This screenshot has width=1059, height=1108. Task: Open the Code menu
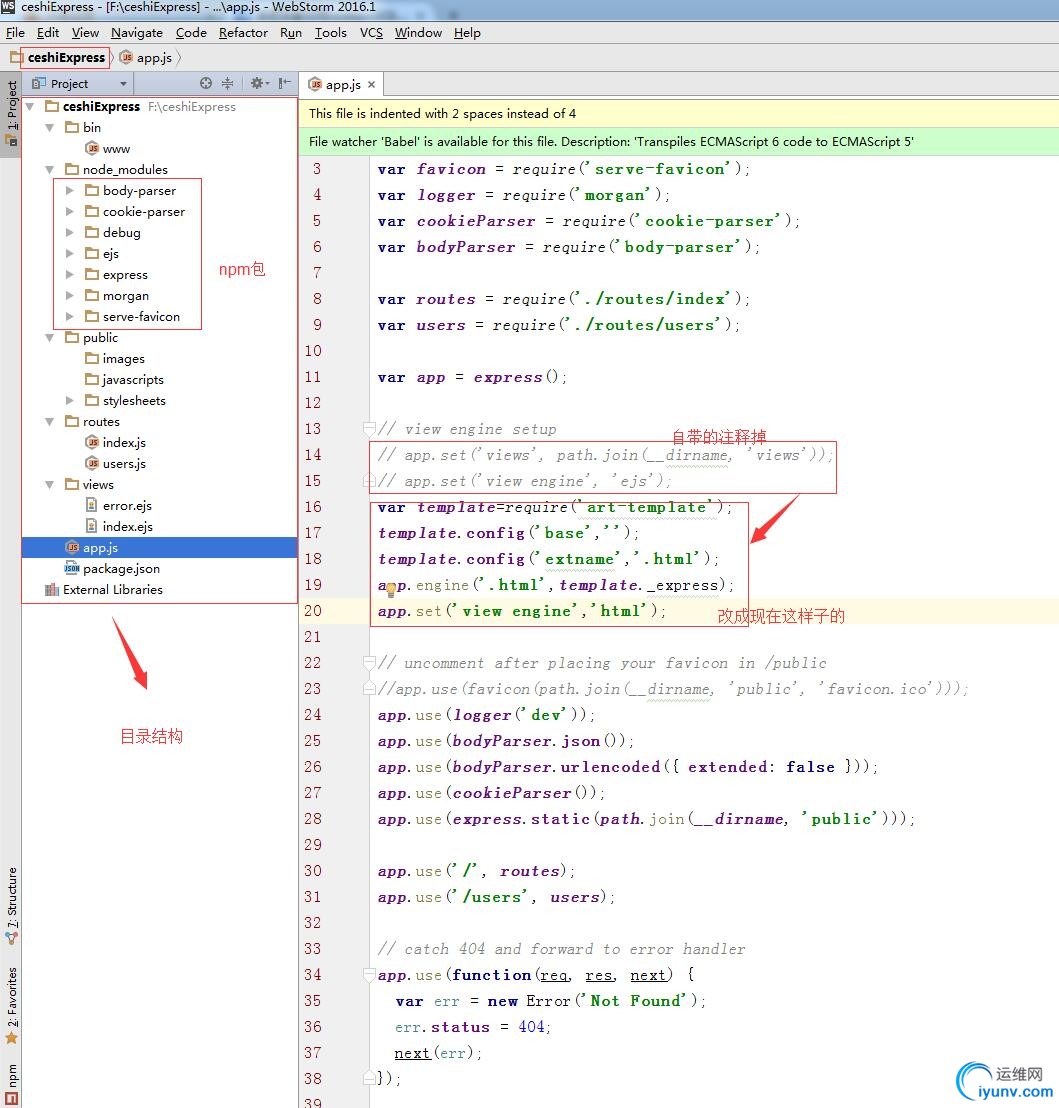(191, 33)
